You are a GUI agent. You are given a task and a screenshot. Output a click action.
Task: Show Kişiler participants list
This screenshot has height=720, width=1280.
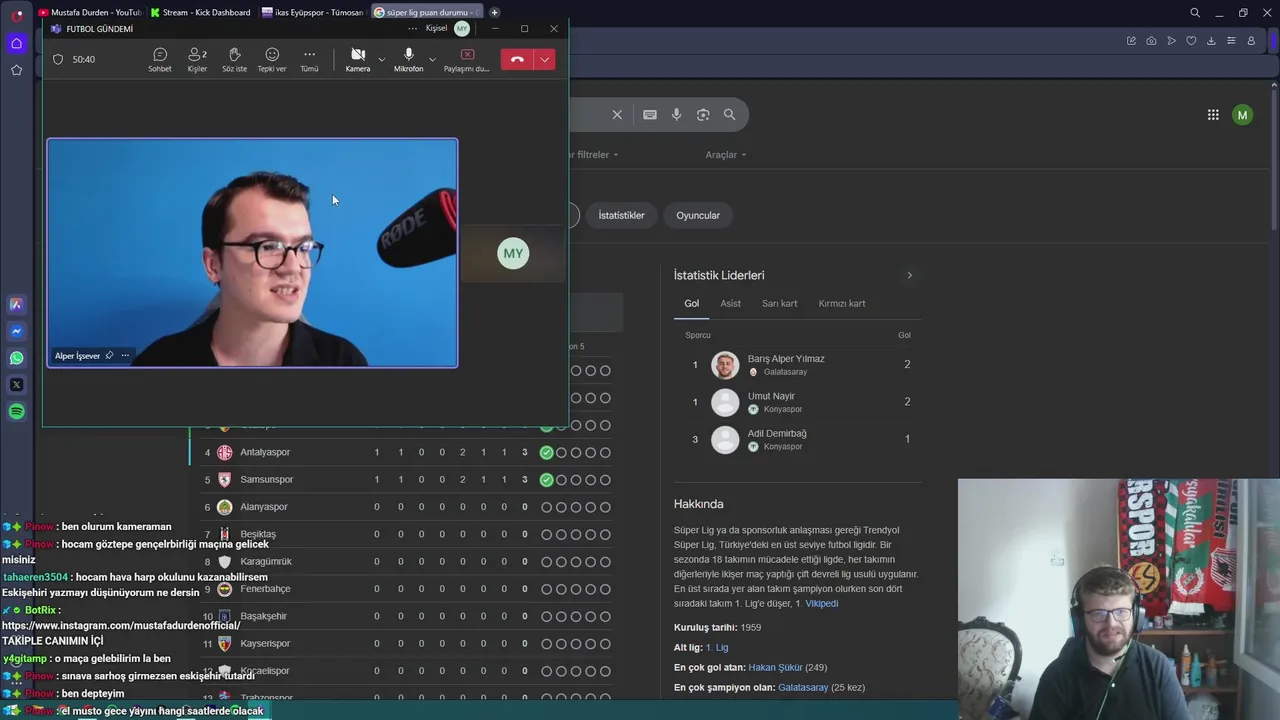(x=197, y=59)
